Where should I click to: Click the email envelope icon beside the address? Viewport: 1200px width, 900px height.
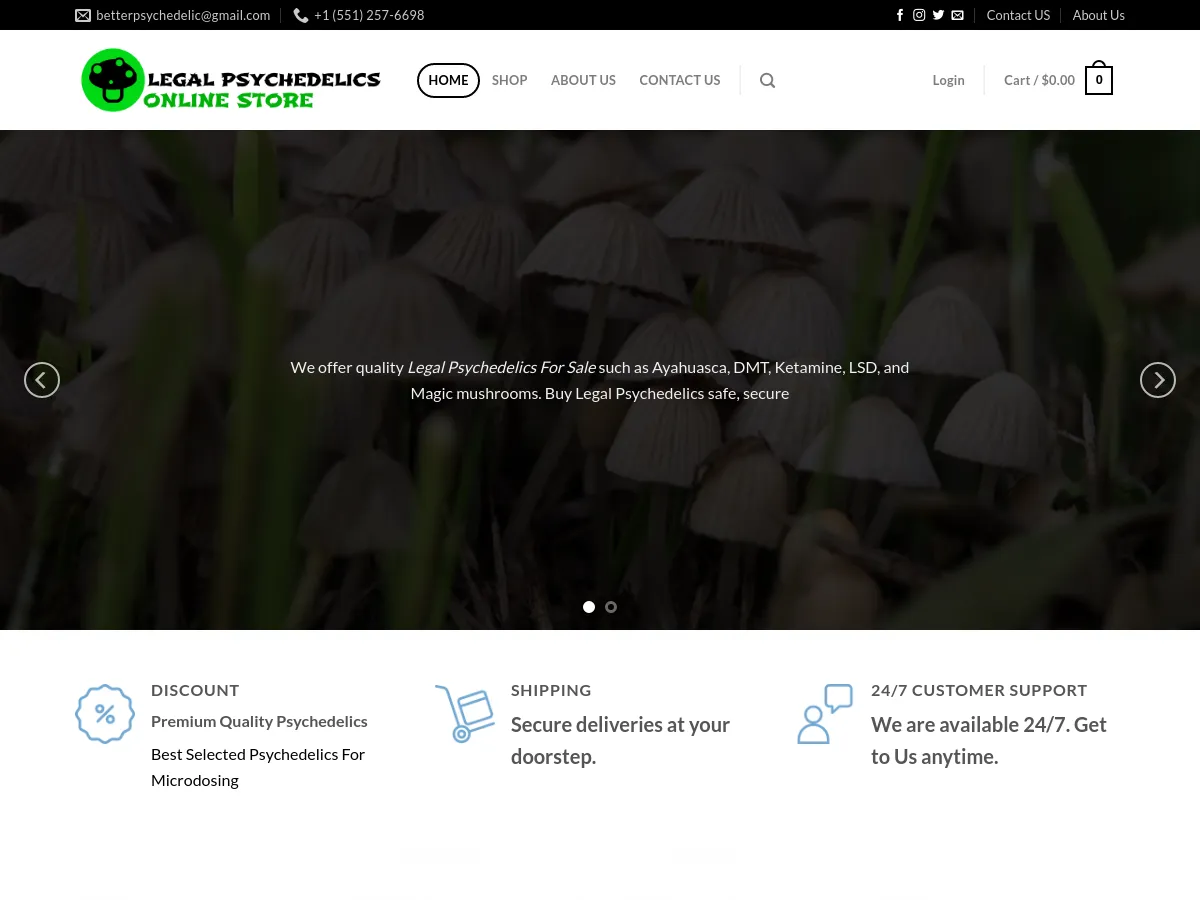(83, 15)
